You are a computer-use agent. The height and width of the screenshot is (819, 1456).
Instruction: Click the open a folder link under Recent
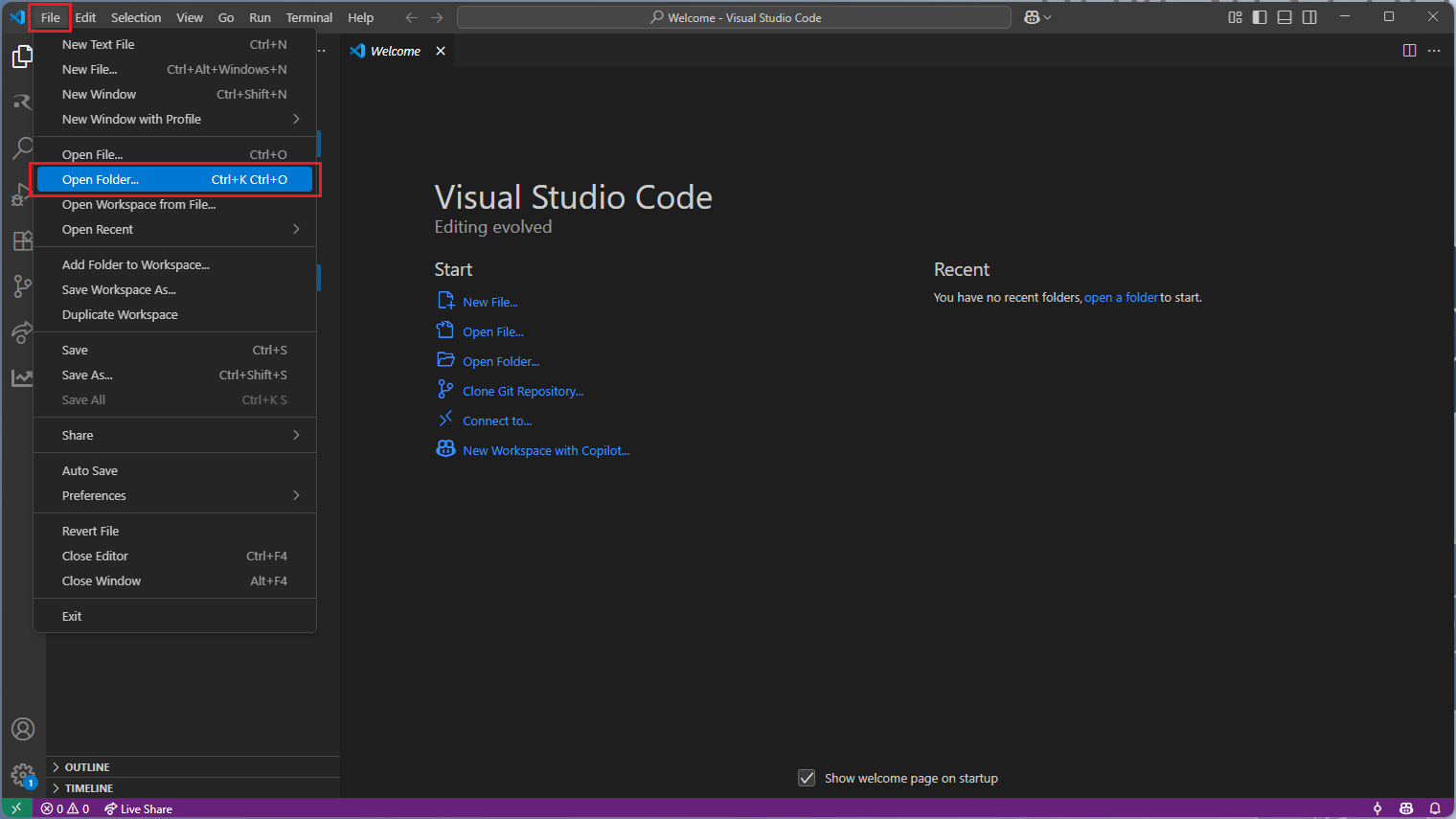[1121, 297]
